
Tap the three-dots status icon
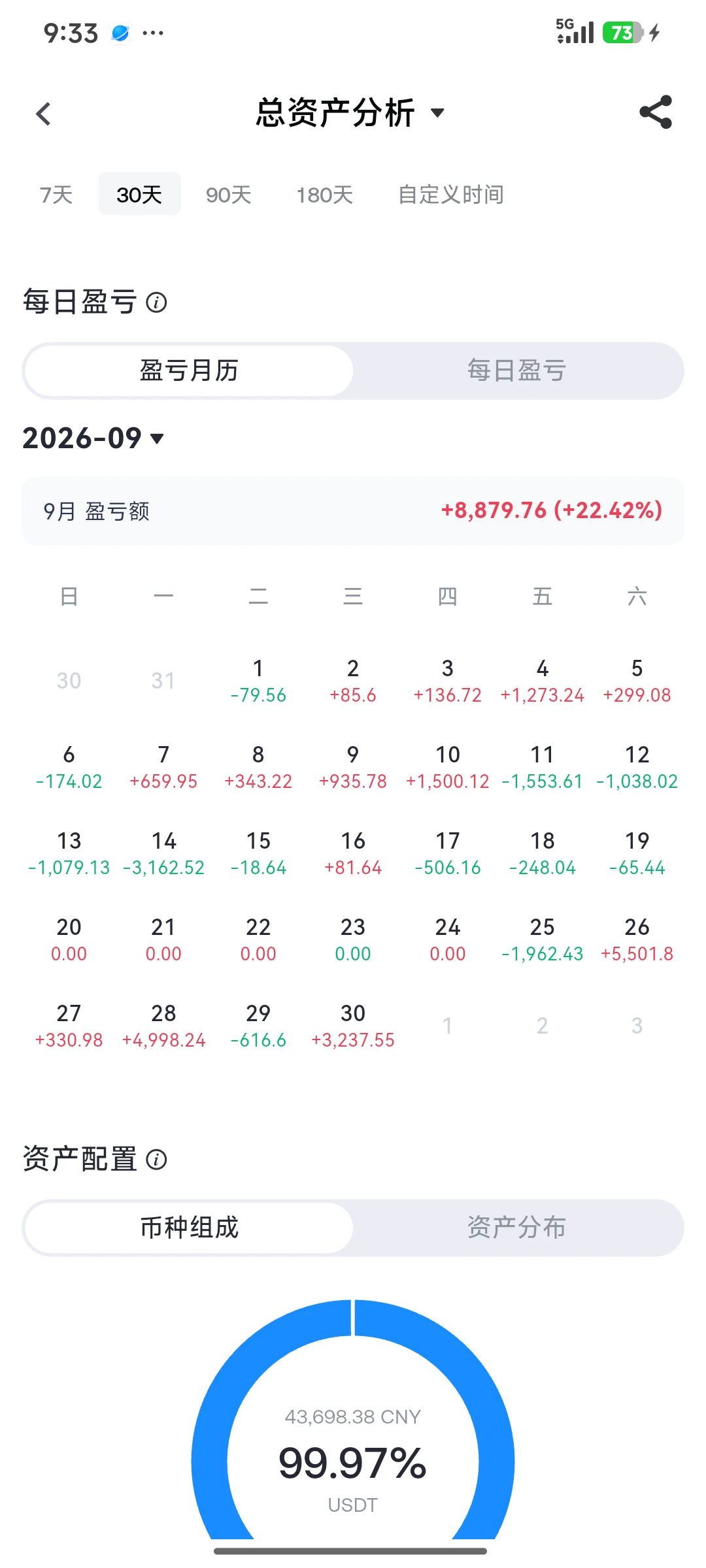point(153,33)
